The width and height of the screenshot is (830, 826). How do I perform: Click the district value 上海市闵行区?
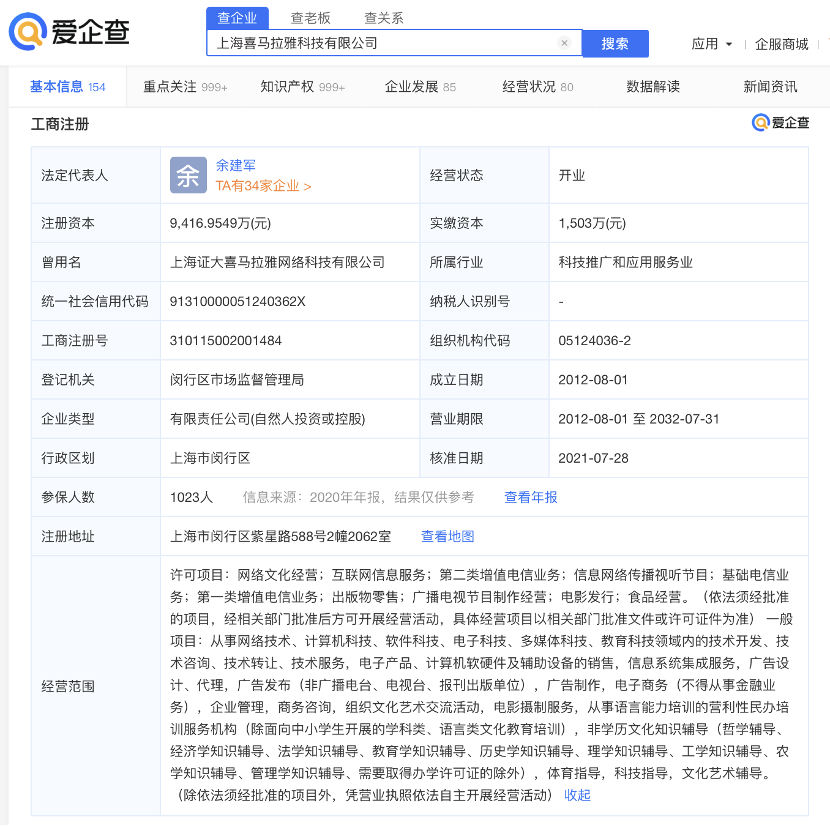[x=210, y=458]
